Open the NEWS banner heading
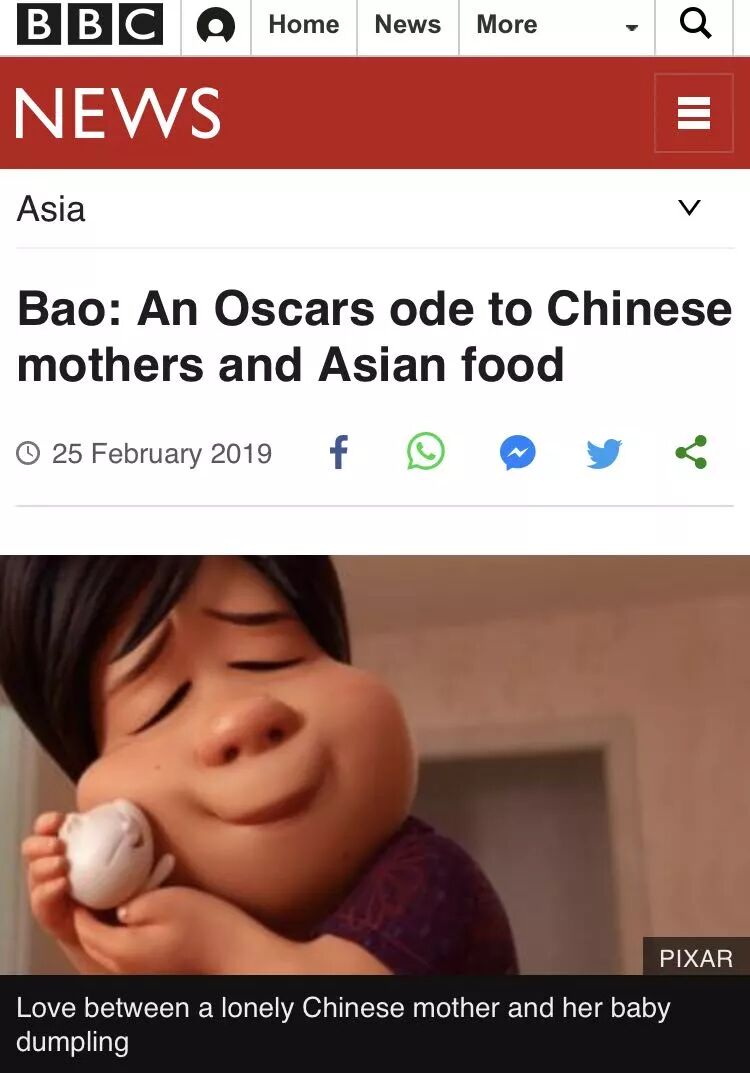 [118, 113]
